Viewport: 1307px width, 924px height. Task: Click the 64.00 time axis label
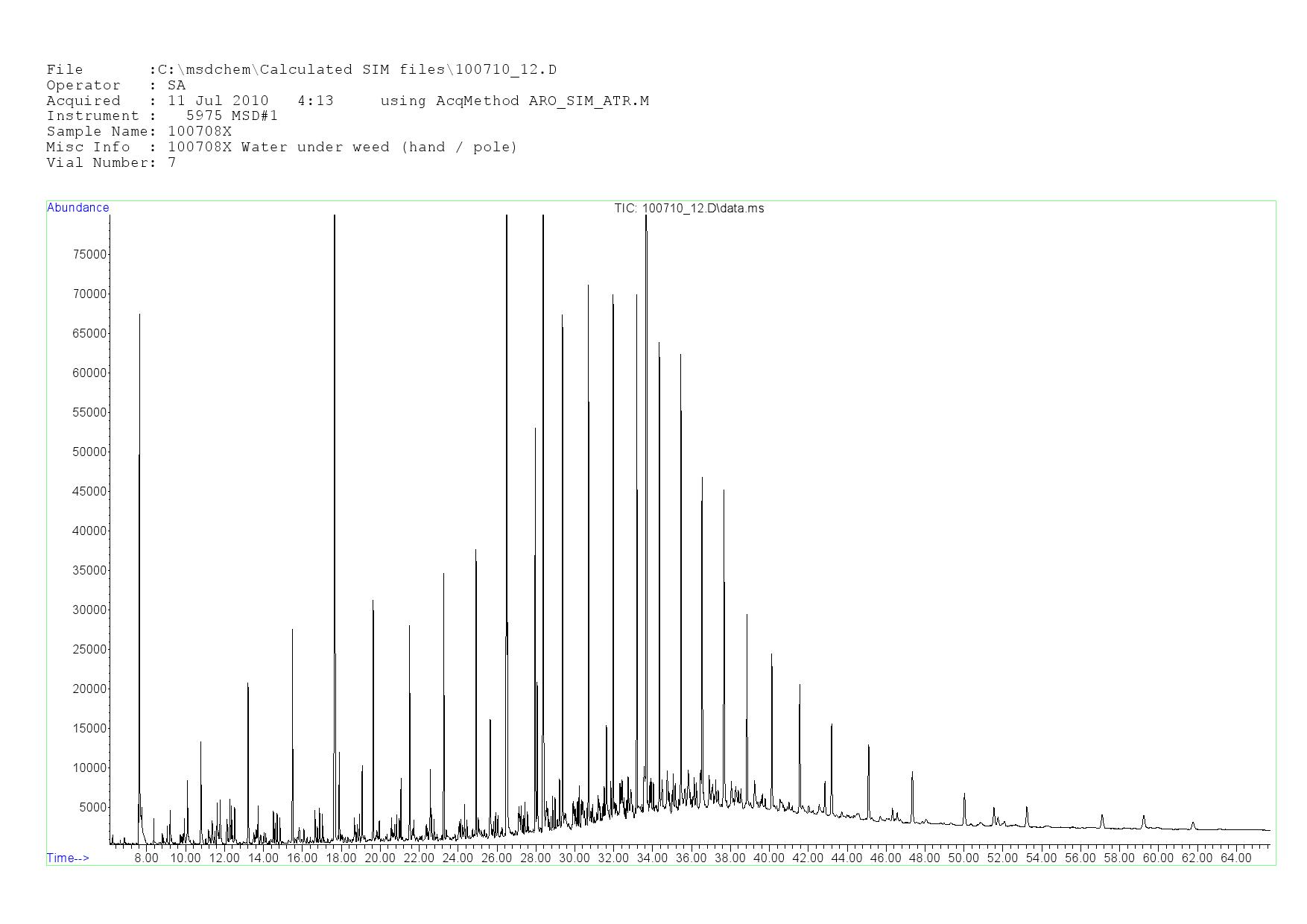pos(1235,858)
